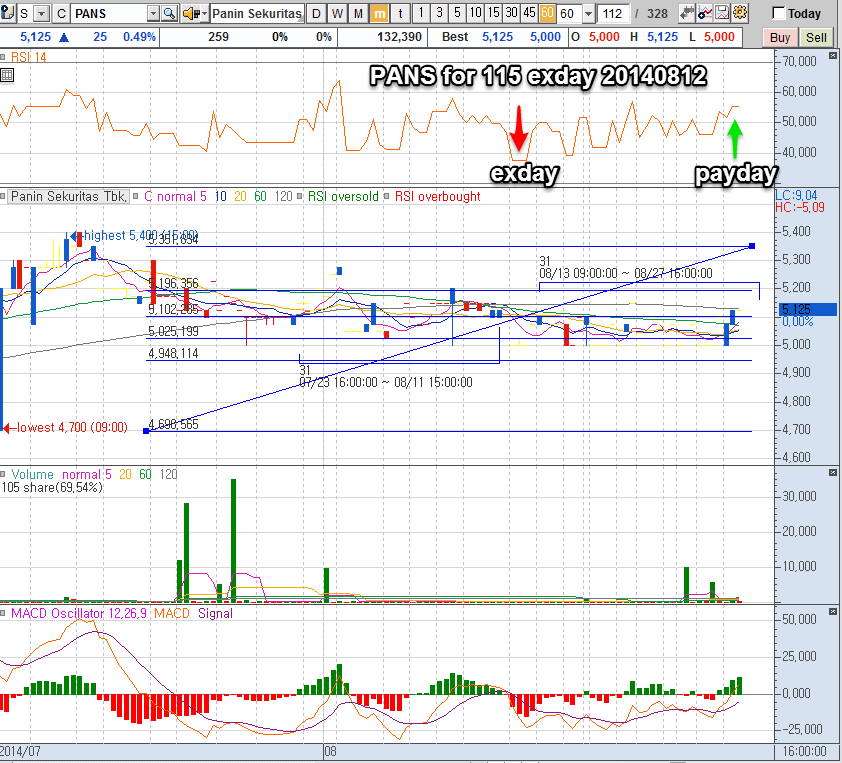This screenshot has width=842, height=763.
Task: Click the C button beside stock code
Action: (61, 13)
